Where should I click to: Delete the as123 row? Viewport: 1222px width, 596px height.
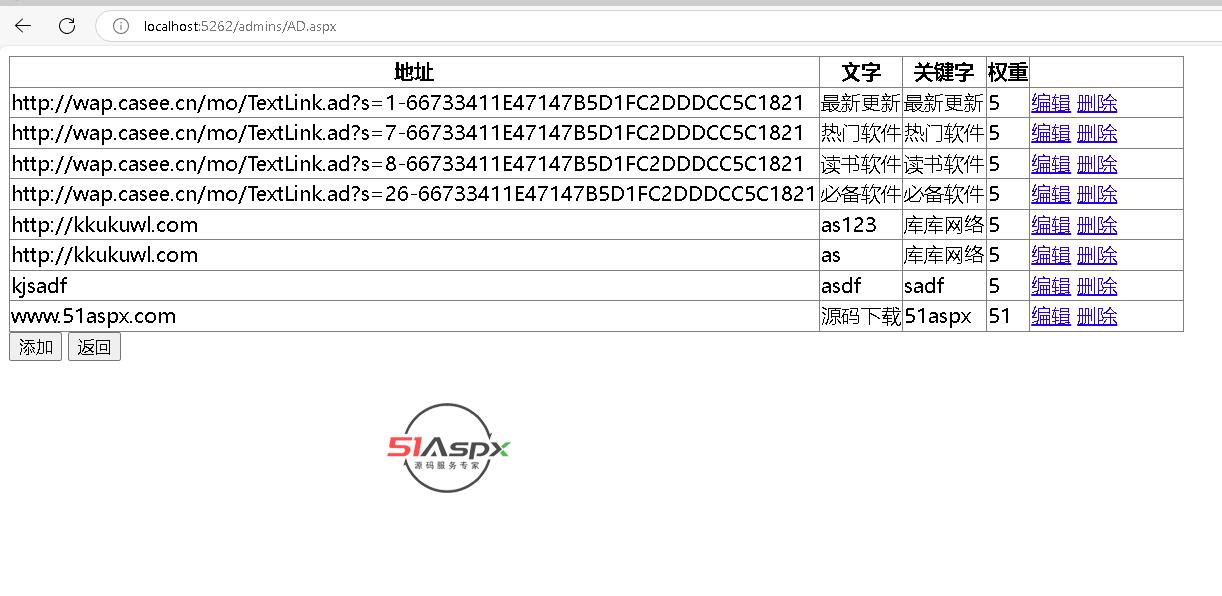pos(1097,225)
